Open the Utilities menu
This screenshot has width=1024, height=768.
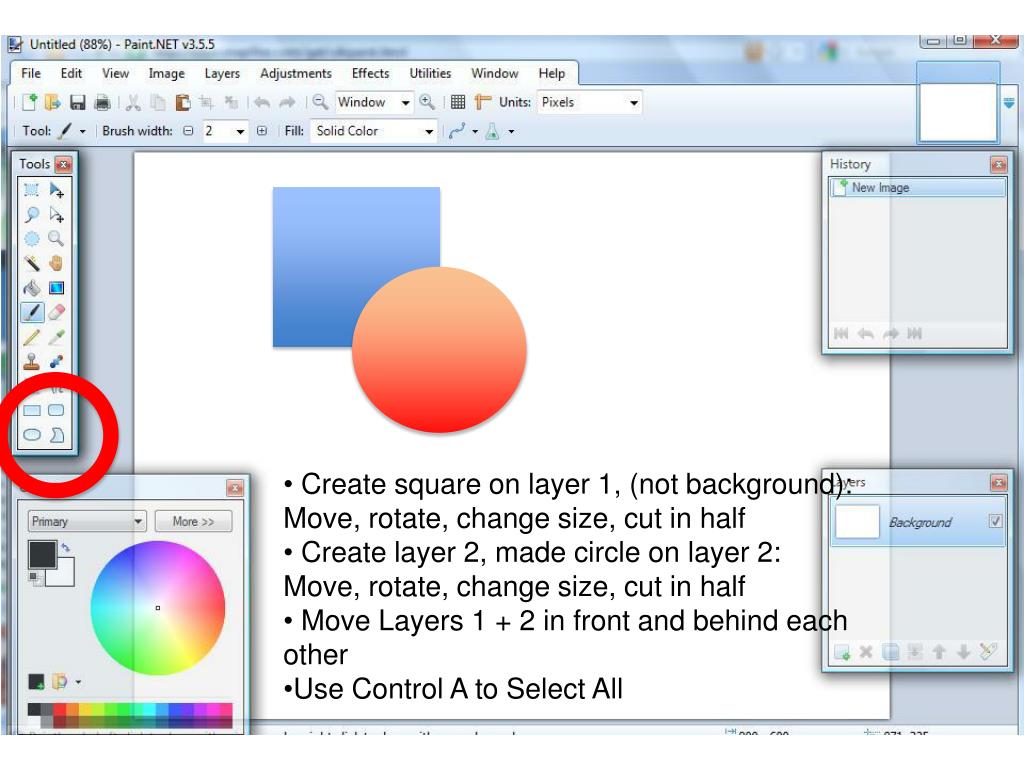click(x=430, y=73)
